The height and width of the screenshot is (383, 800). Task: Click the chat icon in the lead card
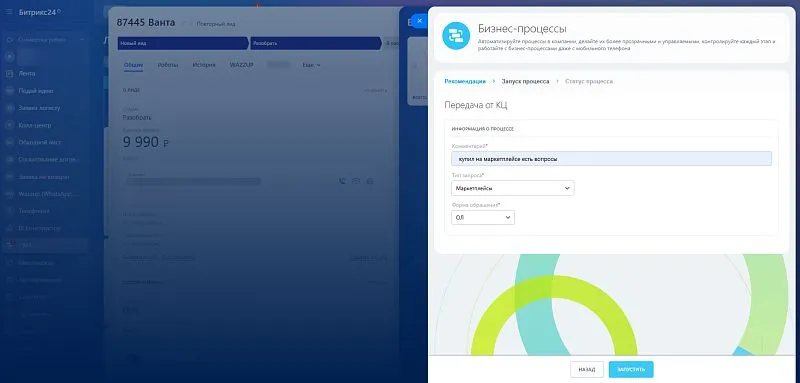point(370,181)
